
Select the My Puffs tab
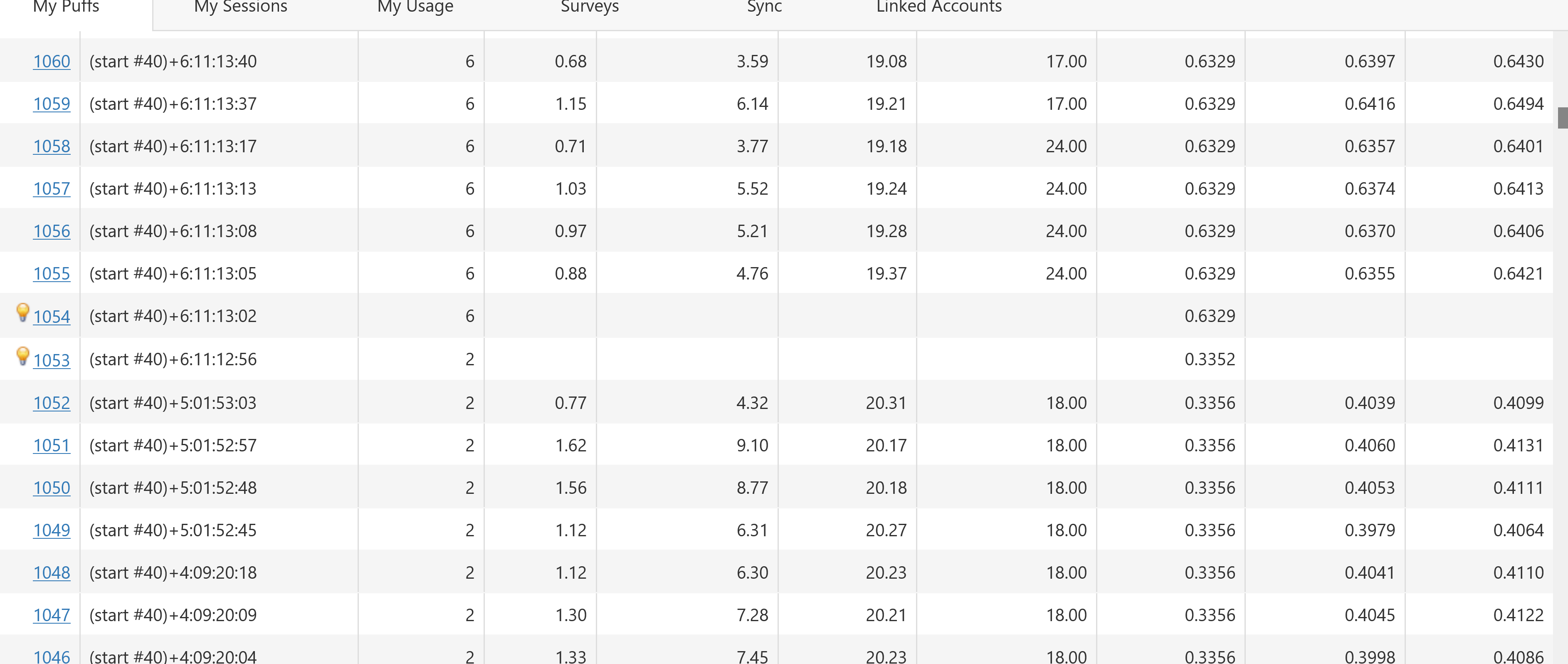pos(66,7)
